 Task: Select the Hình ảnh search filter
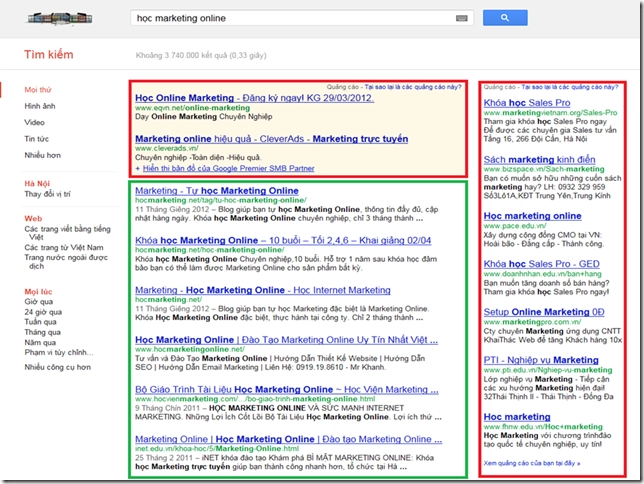coord(40,106)
